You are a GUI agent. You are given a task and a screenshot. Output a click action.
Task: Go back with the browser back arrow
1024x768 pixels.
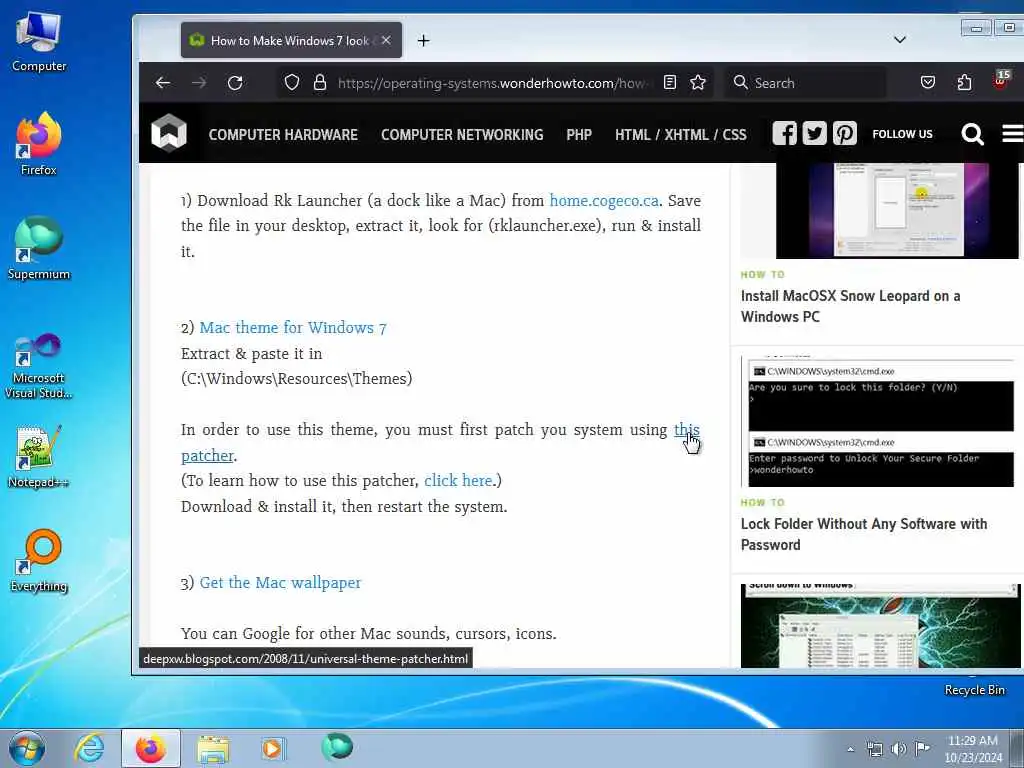click(163, 83)
